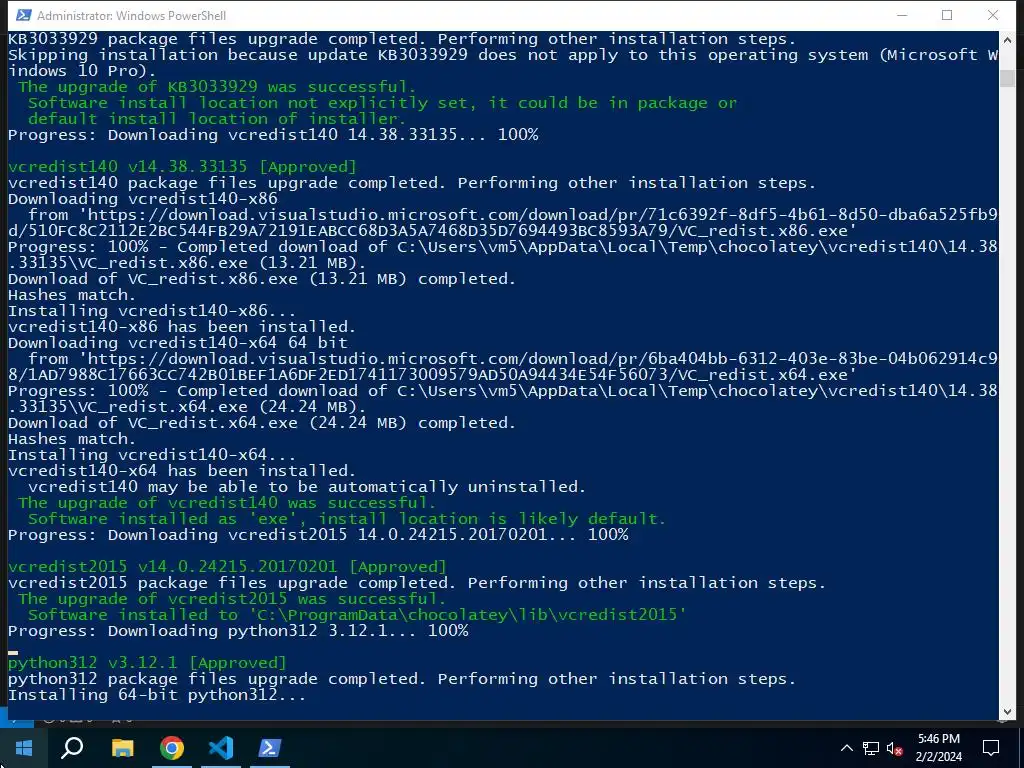Click 'The upgrade of vcredist2015 was successful.'

click(x=232, y=599)
